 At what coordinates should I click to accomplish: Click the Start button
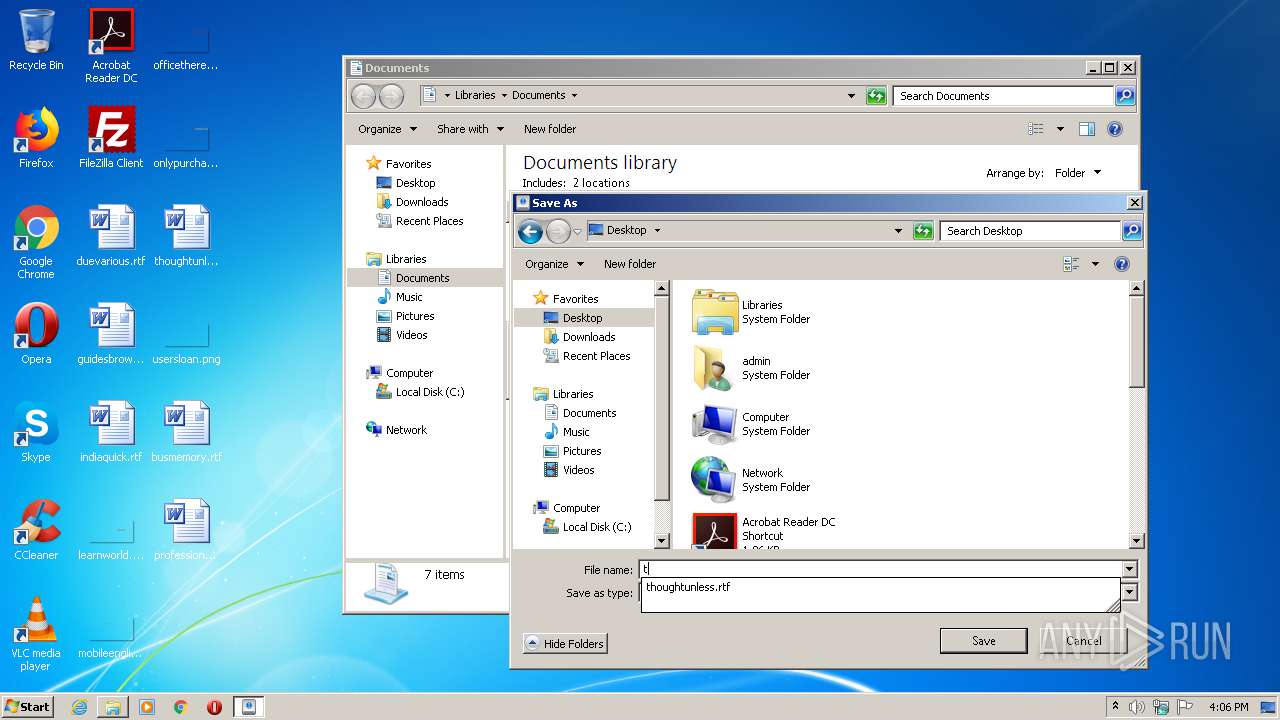coord(28,707)
